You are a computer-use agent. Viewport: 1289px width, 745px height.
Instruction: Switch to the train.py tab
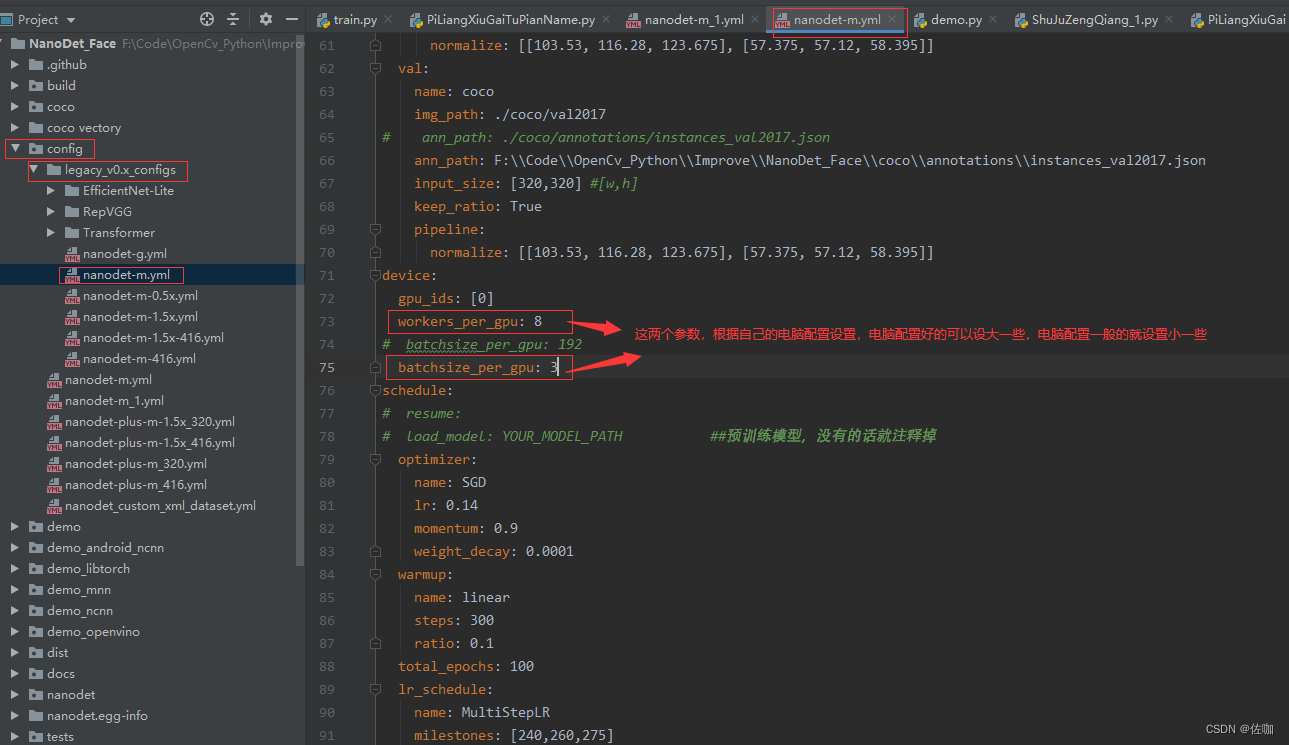coord(354,19)
